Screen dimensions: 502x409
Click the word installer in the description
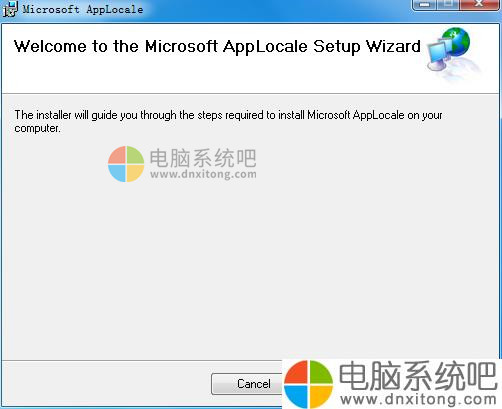click(x=54, y=115)
